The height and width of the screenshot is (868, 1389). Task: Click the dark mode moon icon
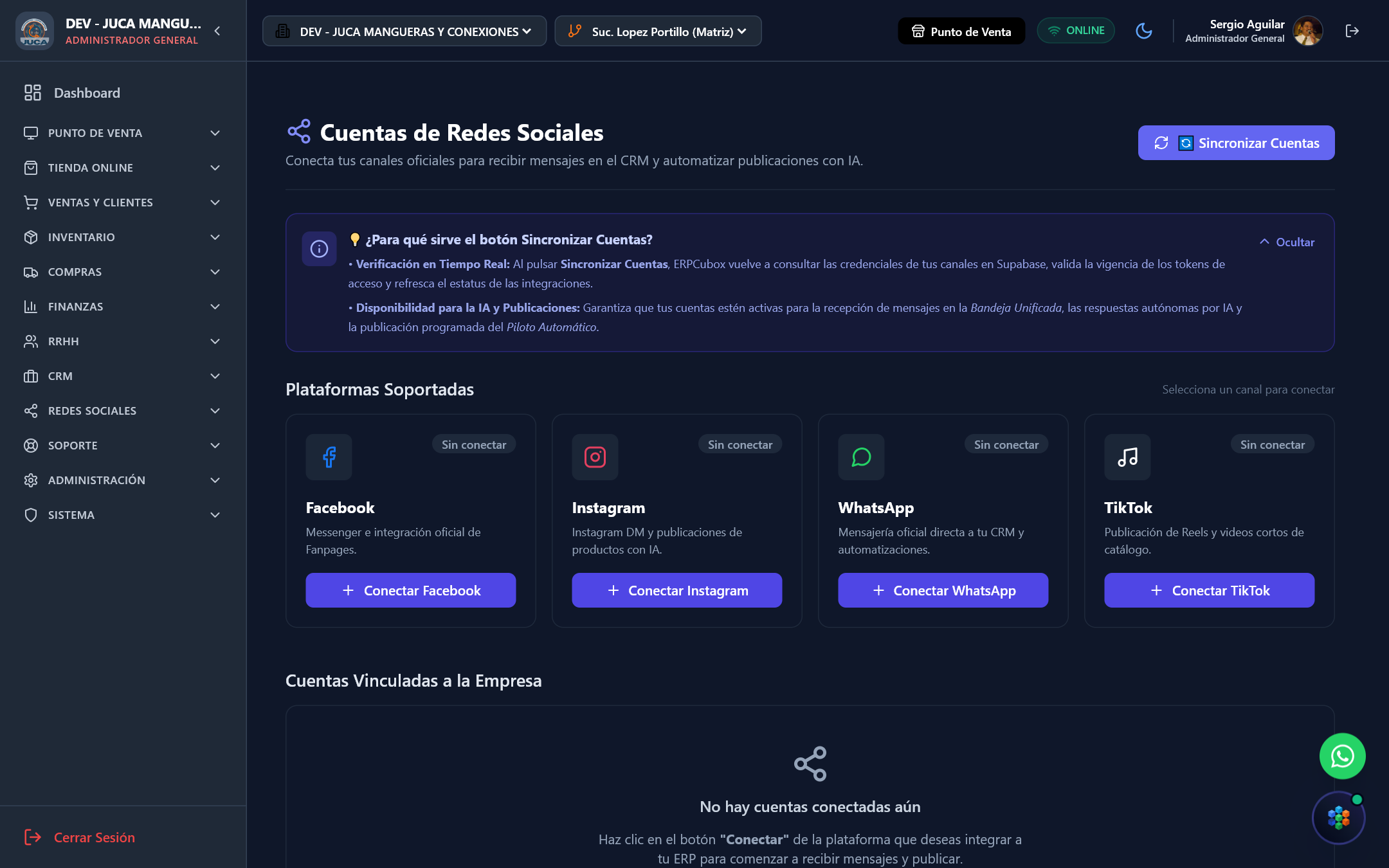coord(1143,31)
